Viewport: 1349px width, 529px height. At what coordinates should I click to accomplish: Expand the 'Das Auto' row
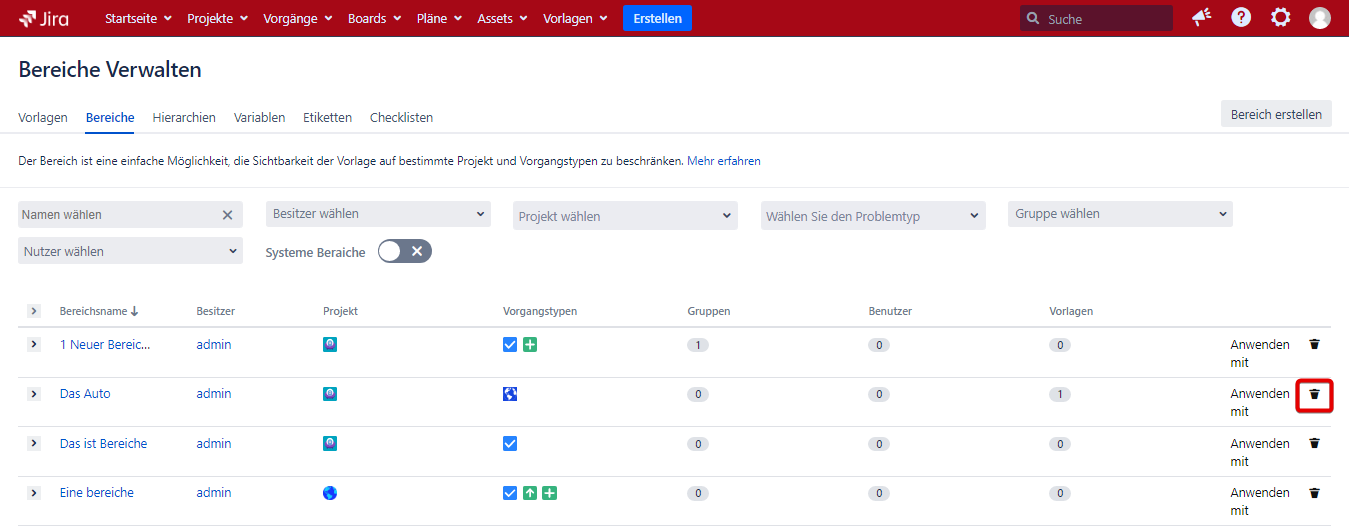click(33, 394)
